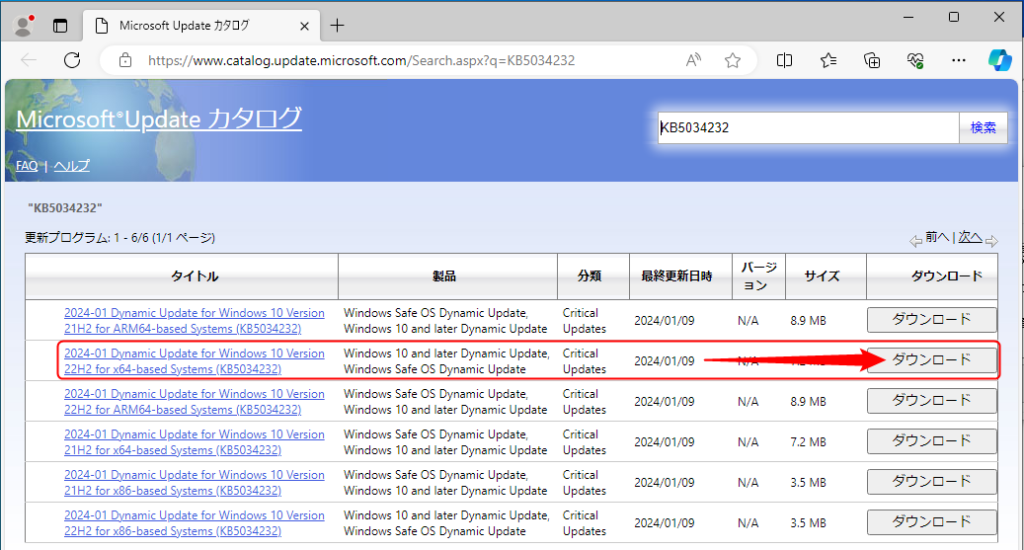This screenshot has height=550, width=1024.
Task: Click the address bar URL
Action: tap(361, 61)
